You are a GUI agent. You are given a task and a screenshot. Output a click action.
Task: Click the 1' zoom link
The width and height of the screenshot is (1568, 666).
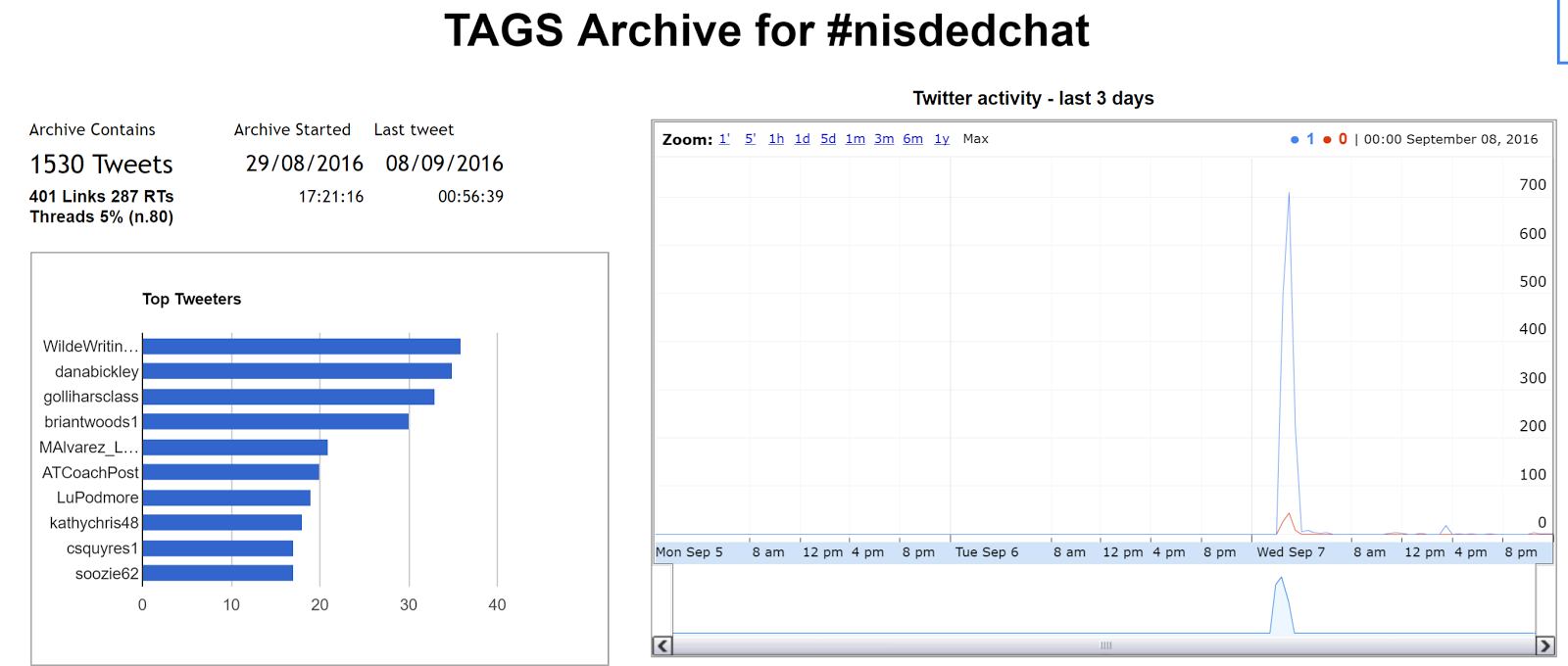click(x=724, y=139)
